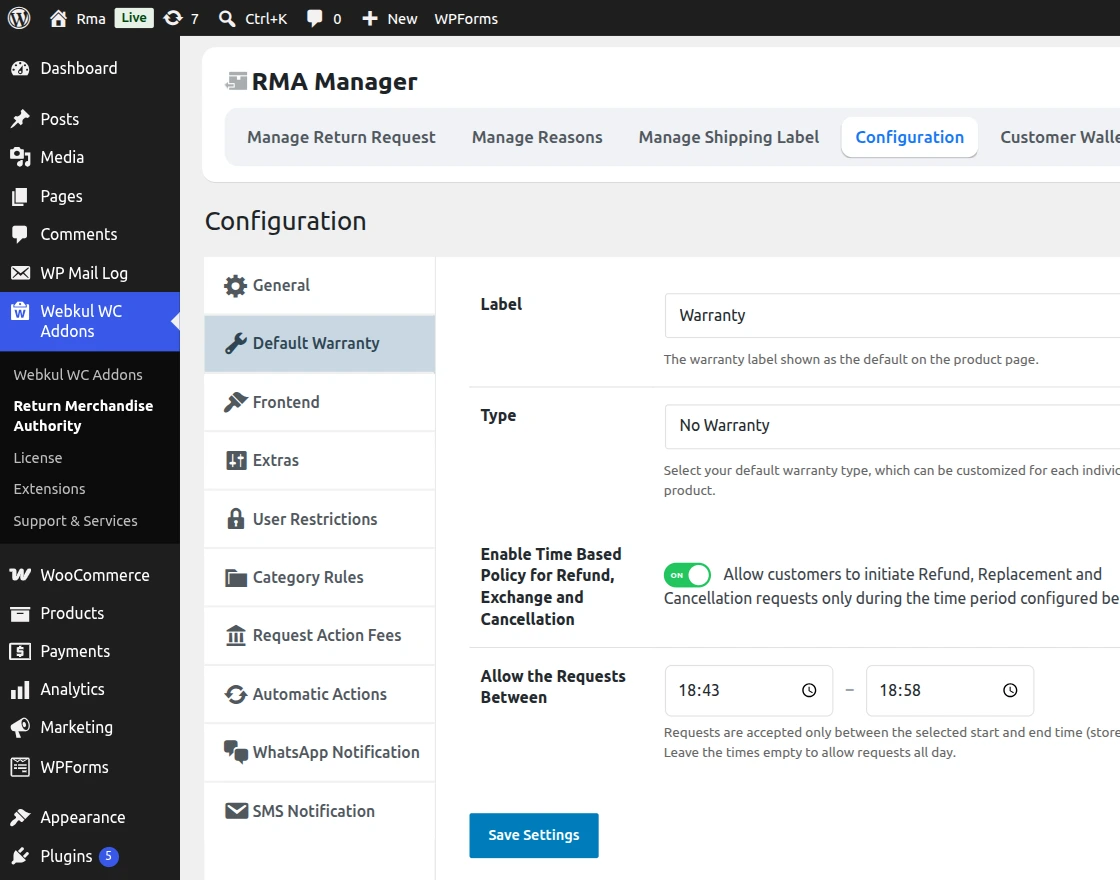Click the Automatic Actions refresh icon
The image size is (1120, 880).
click(235, 694)
